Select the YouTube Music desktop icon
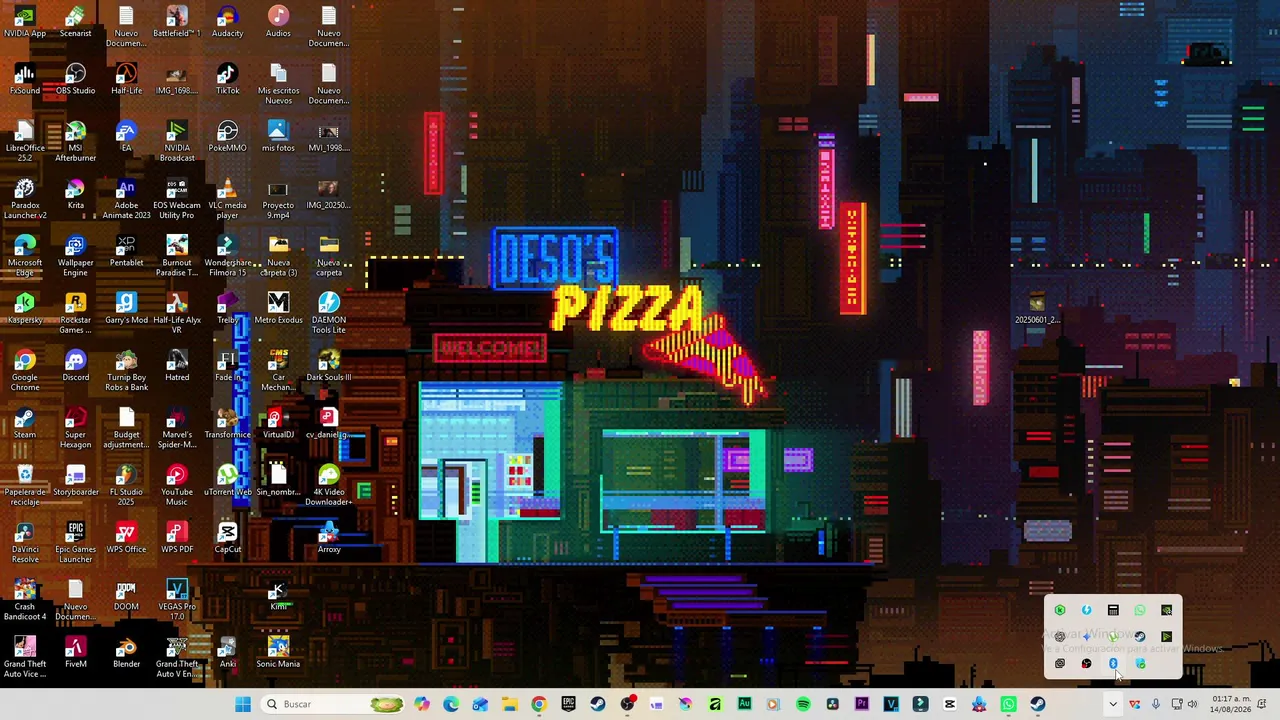This screenshot has height=720, width=1280. click(177, 486)
